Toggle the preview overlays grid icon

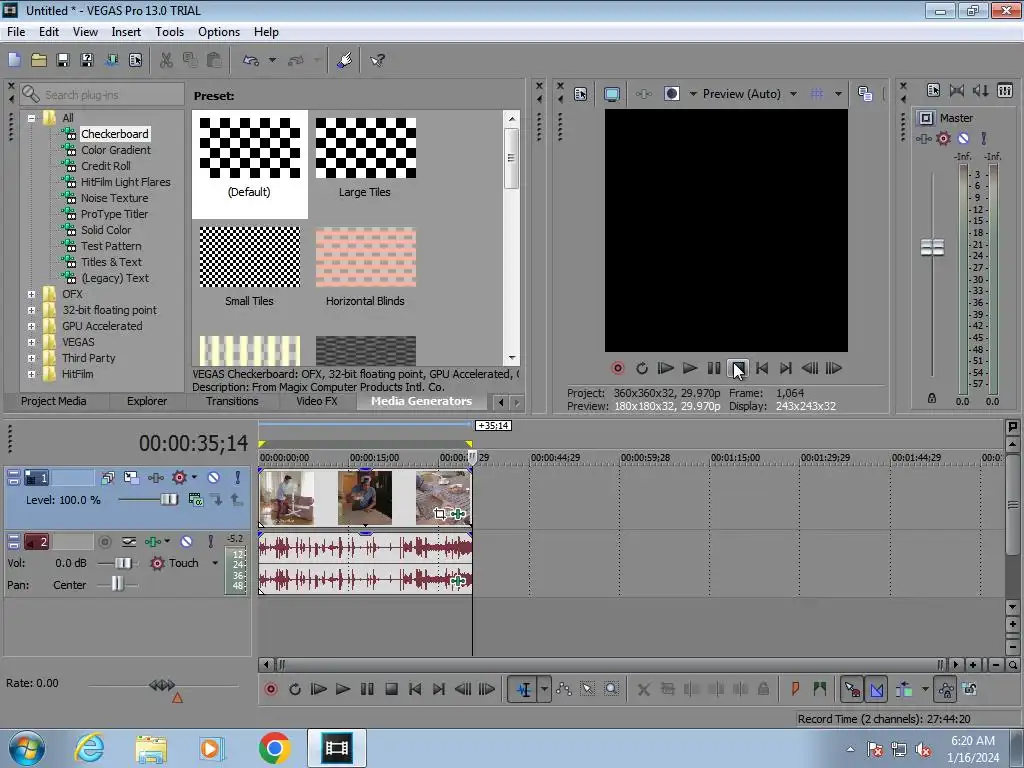pyautogui.click(x=816, y=94)
